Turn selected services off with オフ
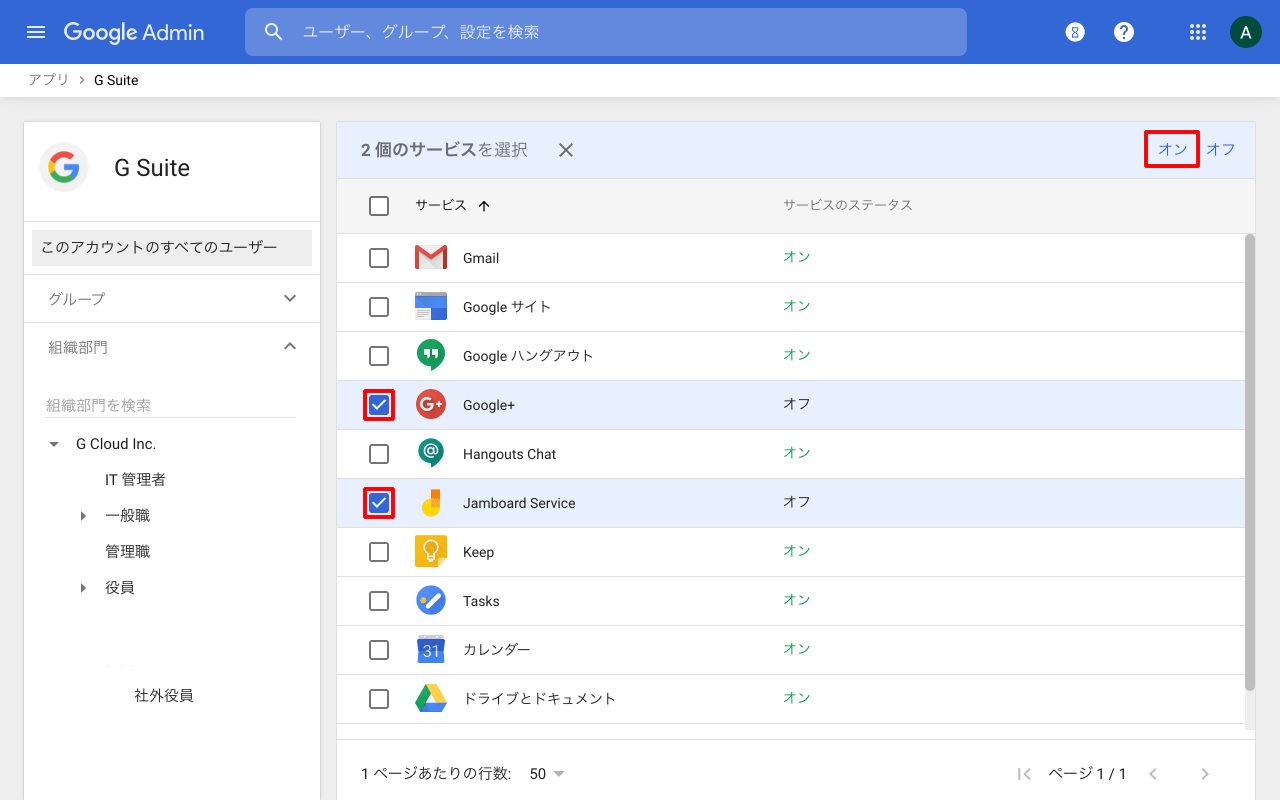 coord(1221,149)
